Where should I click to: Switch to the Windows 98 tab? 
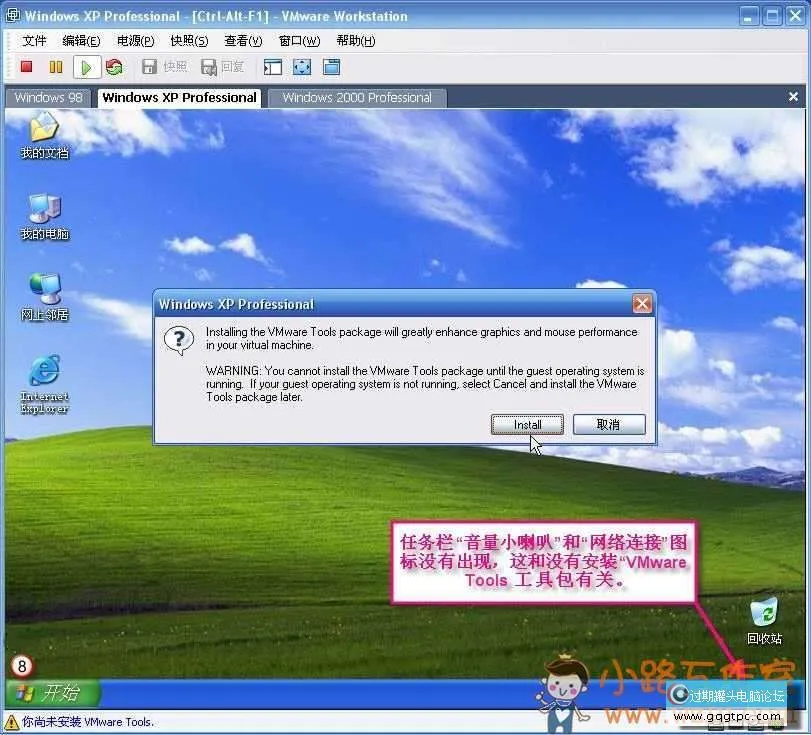(x=47, y=97)
